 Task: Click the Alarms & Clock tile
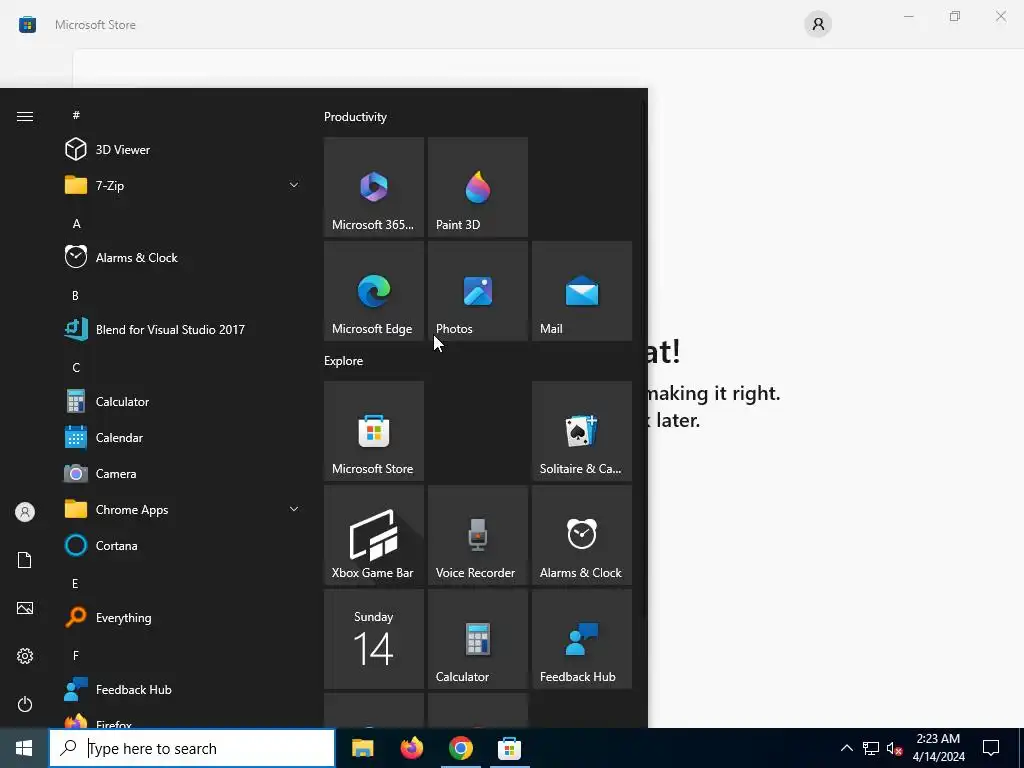(582, 535)
